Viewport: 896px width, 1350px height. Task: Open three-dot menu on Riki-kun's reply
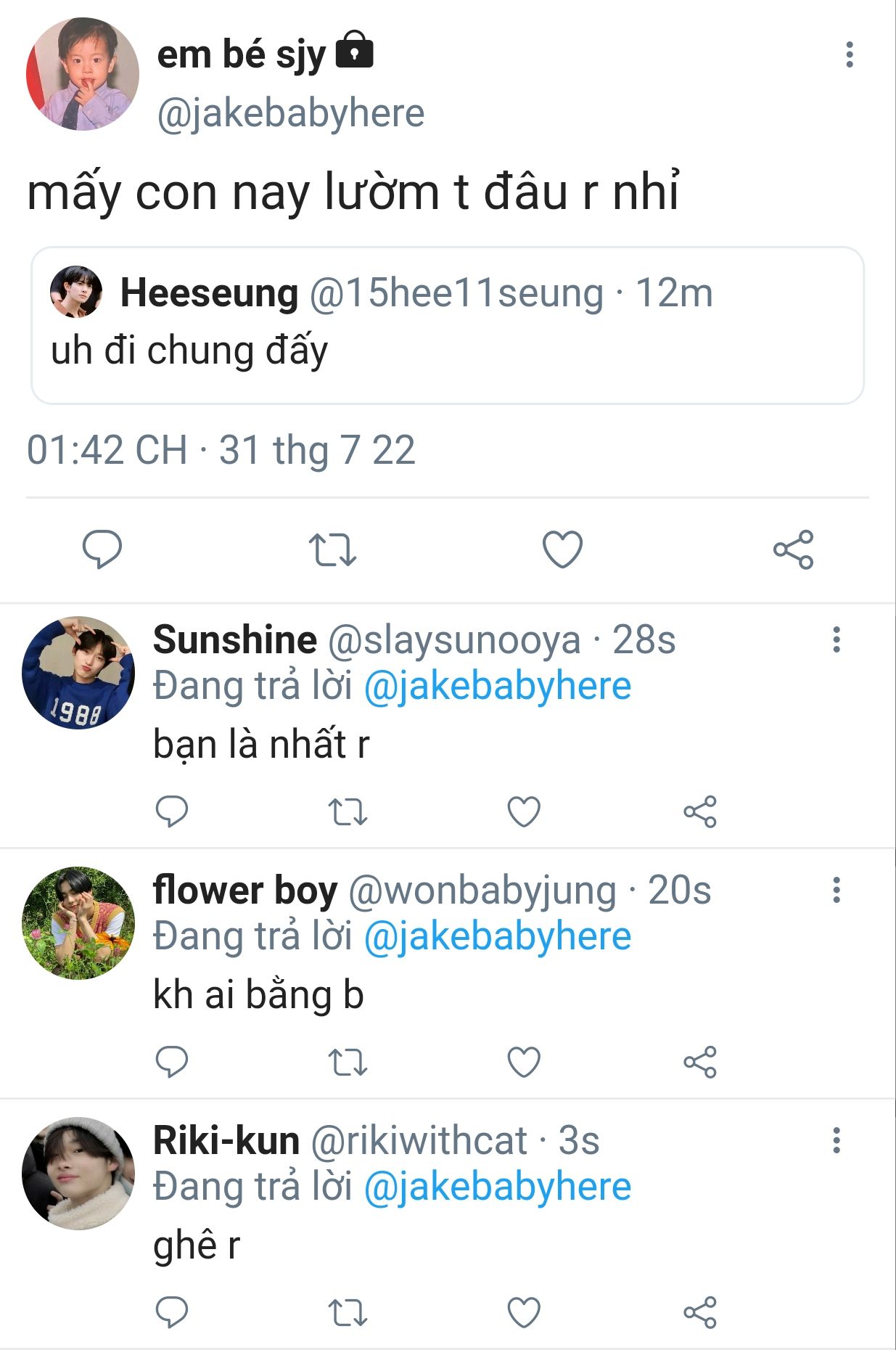[837, 1140]
